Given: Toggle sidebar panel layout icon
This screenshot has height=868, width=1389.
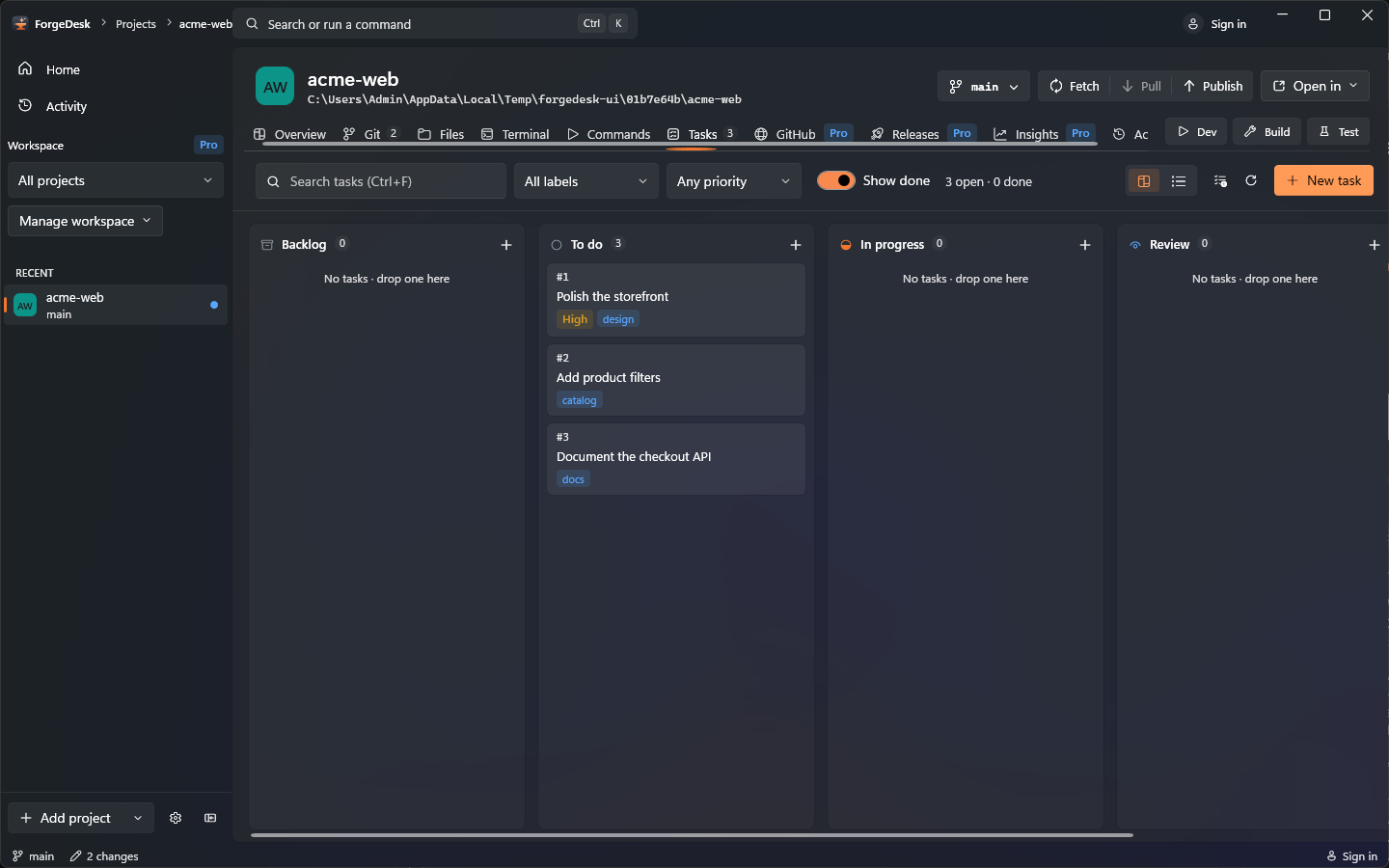Looking at the screenshot, I should (210, 818).
